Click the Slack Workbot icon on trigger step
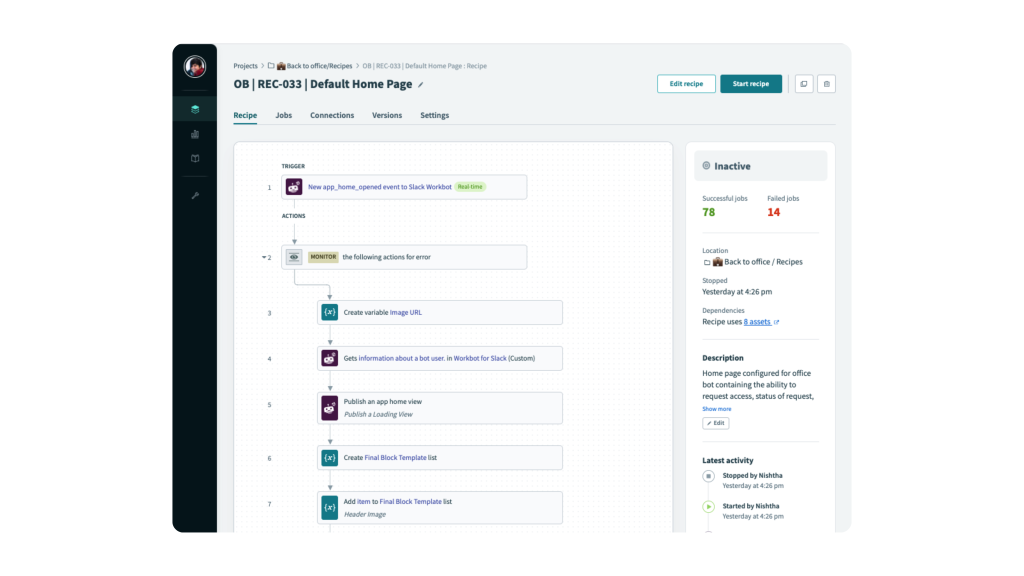Viewport: 1024px width, 576px height. [294, 187]
